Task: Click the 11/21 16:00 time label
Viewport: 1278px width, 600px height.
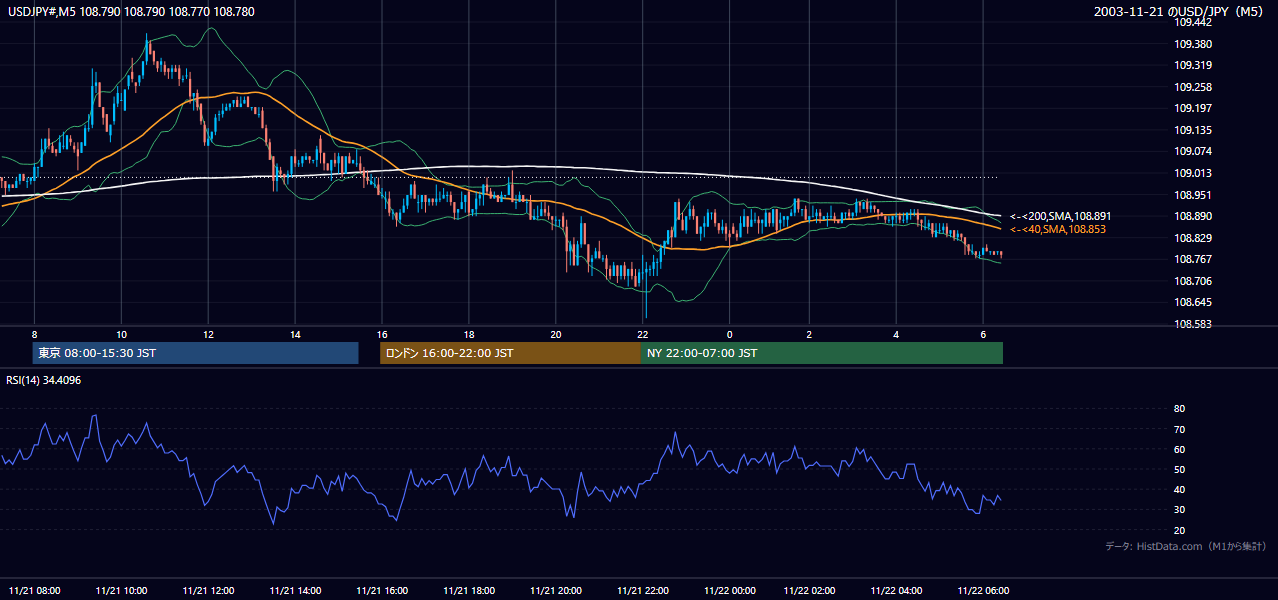Action: pyautogui.click(x=382, y=590)
